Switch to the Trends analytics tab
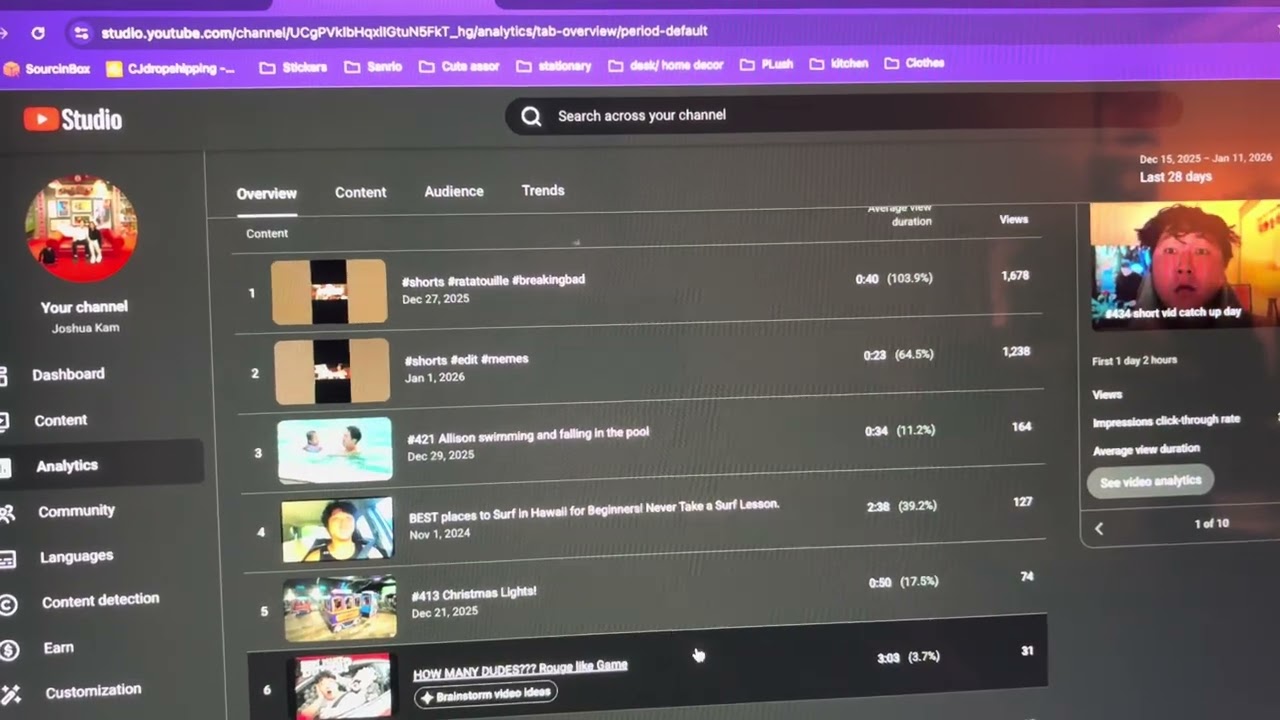The height and width of the screenshot is (720, 1280). pos(543,190)
